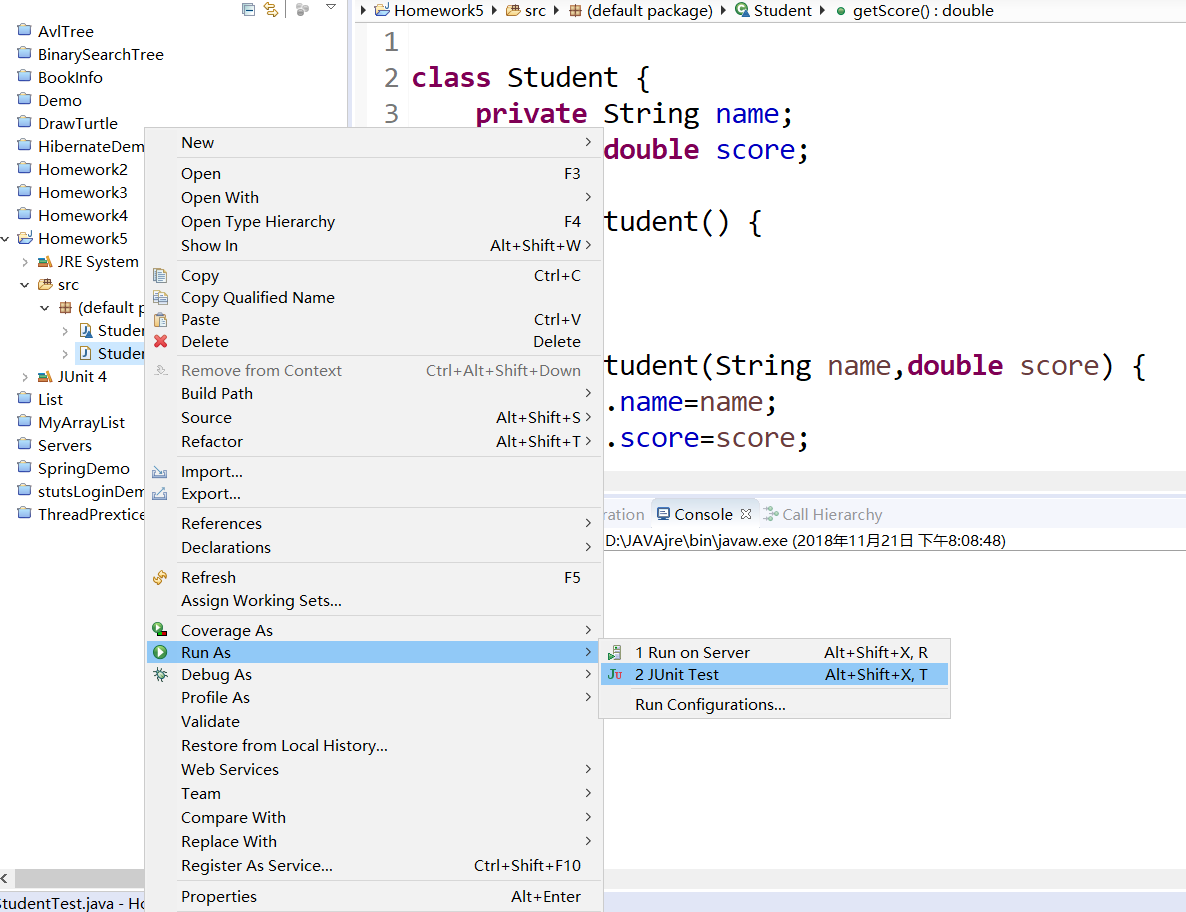Image resolution: width=1186 pixels, height=912 pixels.
Task: Open the Team submenu
Action: coord(374,794)
